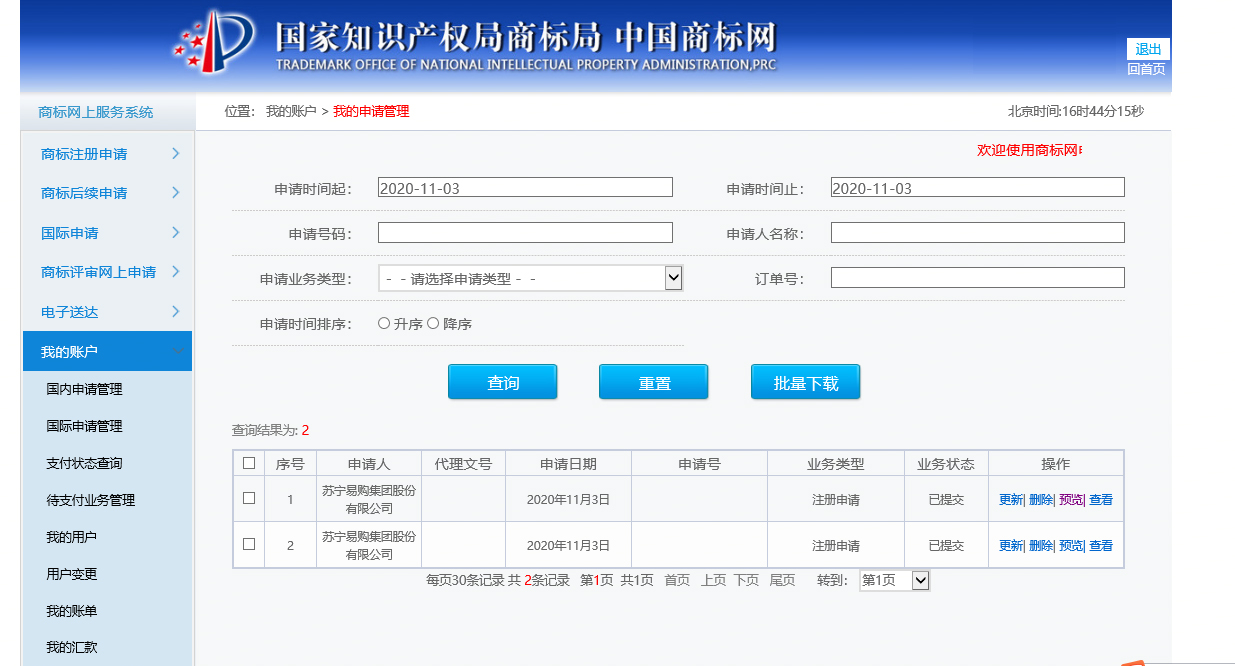Expand 电子送达 chevron arrow

[176, 311]
